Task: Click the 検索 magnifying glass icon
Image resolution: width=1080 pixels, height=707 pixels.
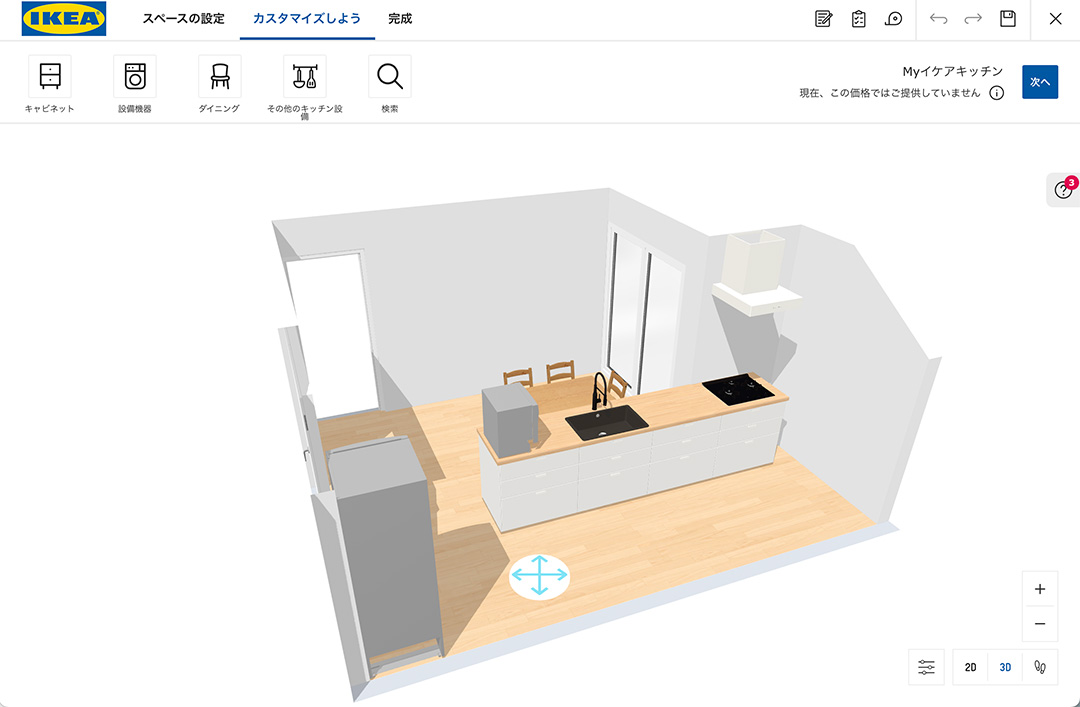Action: [390, 77]
